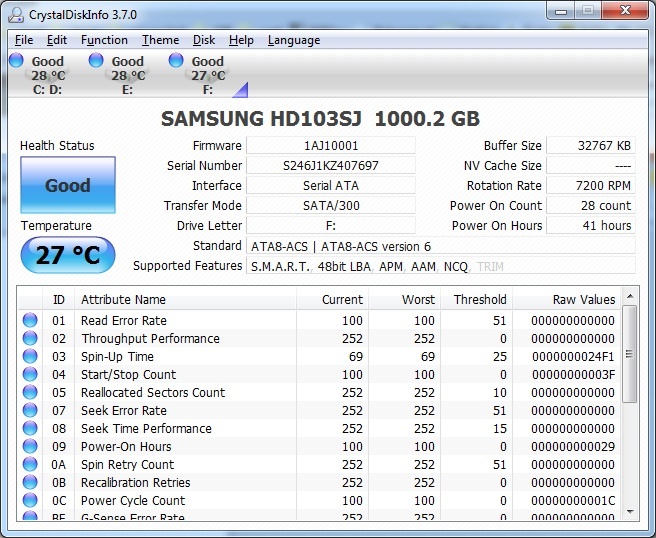Open the Disk menu
Viewport: 656px width, 538px height.
click(x=204, y=40)
